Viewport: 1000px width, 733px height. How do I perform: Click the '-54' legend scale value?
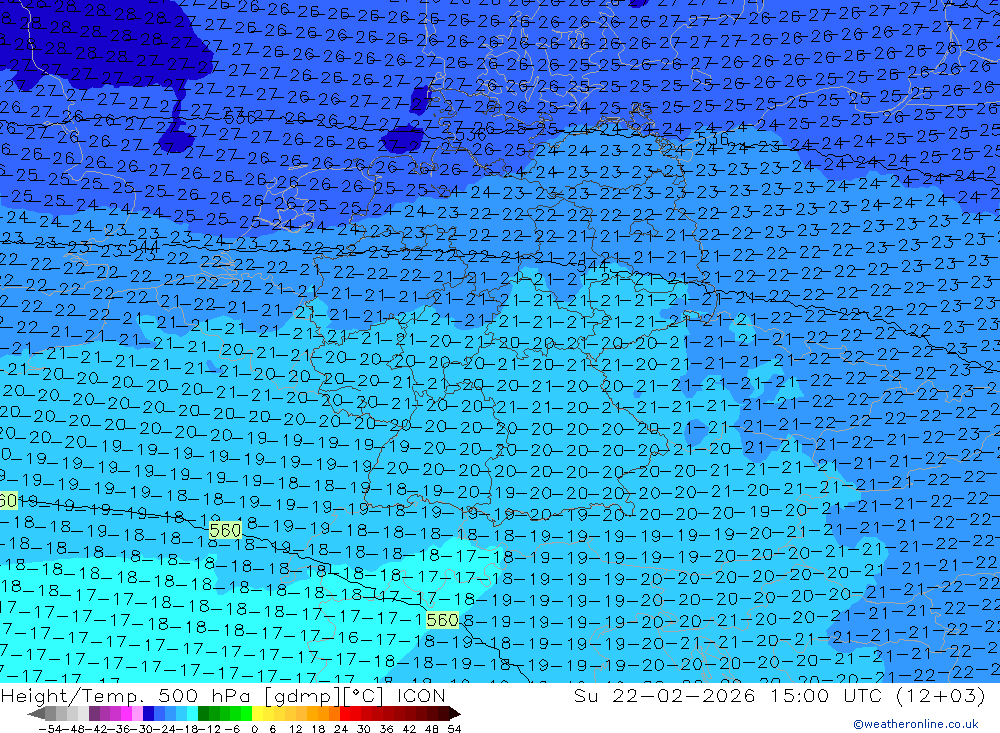click(50, 729)
